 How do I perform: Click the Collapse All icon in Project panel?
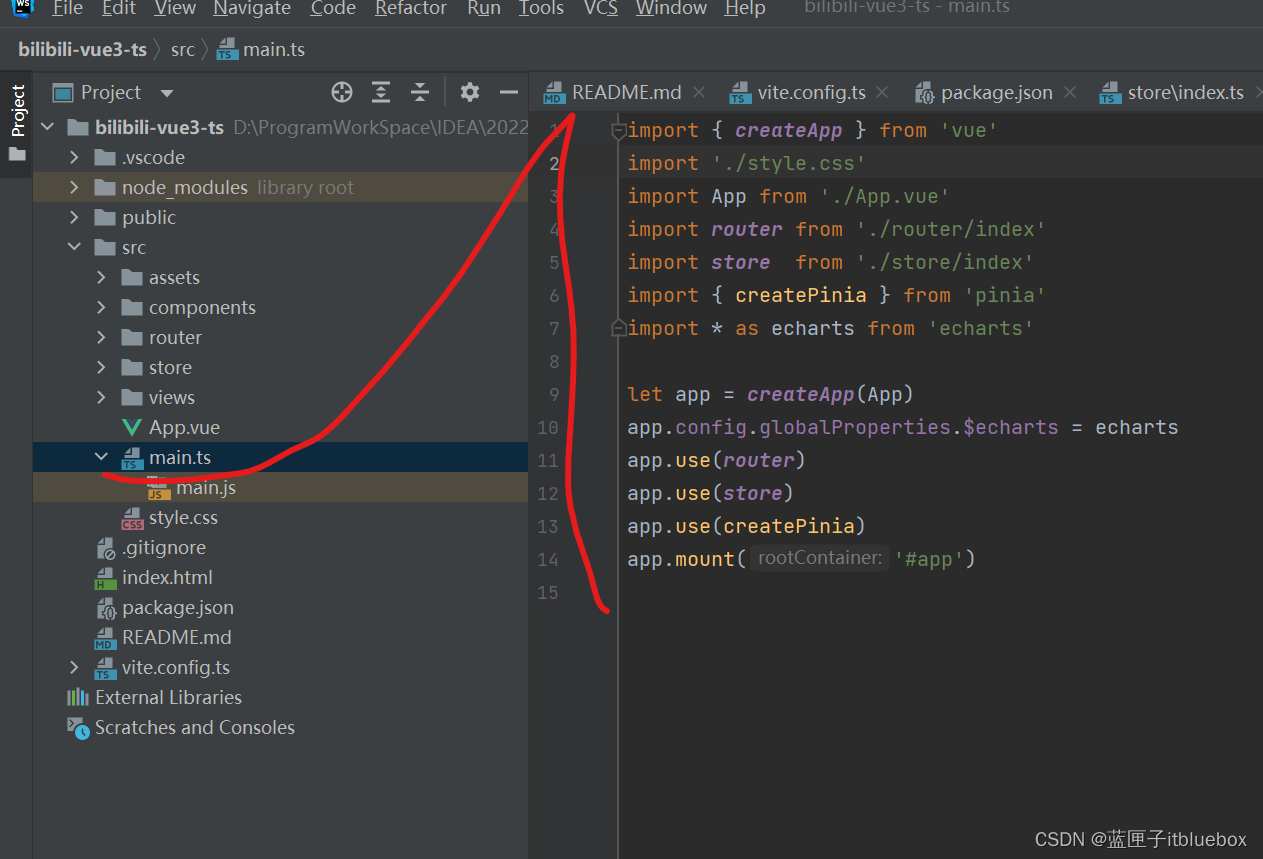point(420,93)
